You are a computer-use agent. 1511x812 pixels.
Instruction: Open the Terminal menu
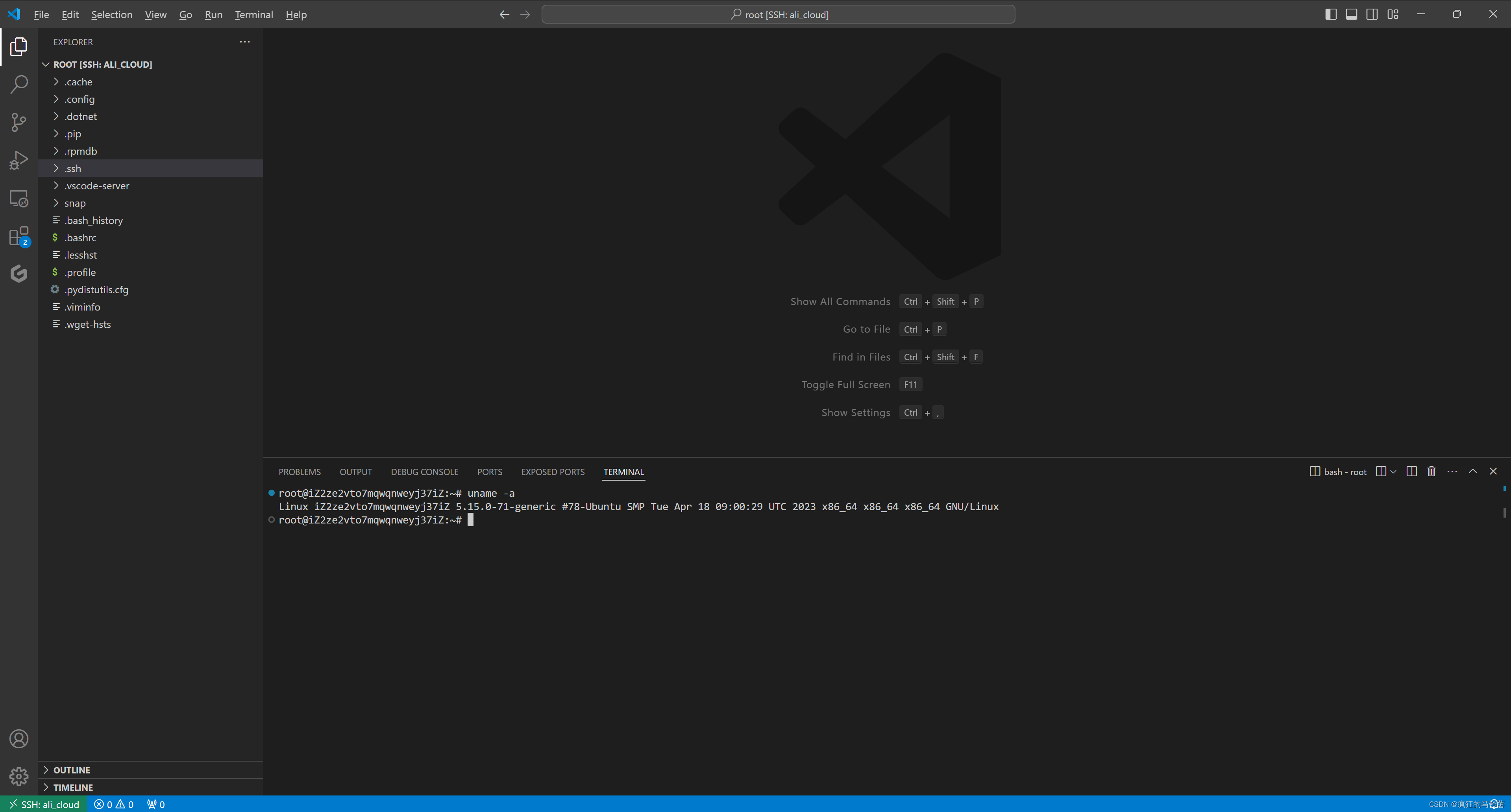coord(253,14)
